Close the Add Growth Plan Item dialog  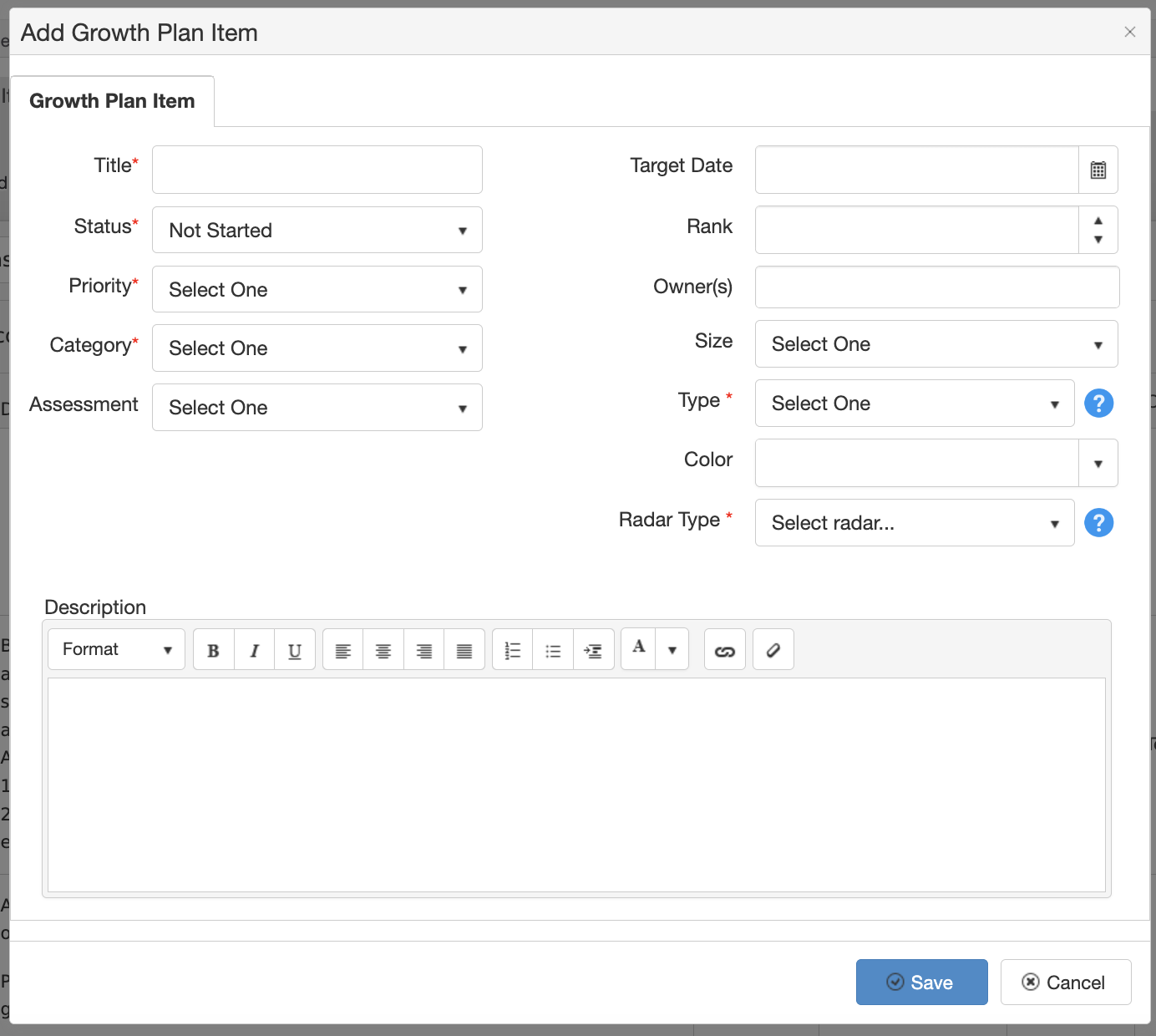pos(1130,32)
